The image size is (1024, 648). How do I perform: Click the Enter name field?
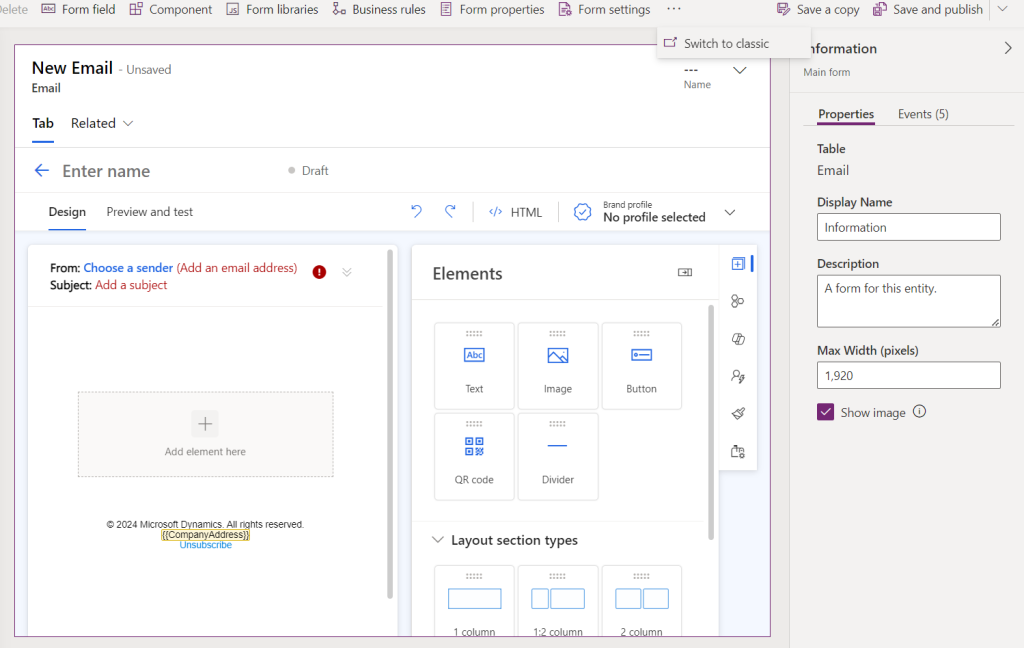pyautogui.click(x=106, y=171)
